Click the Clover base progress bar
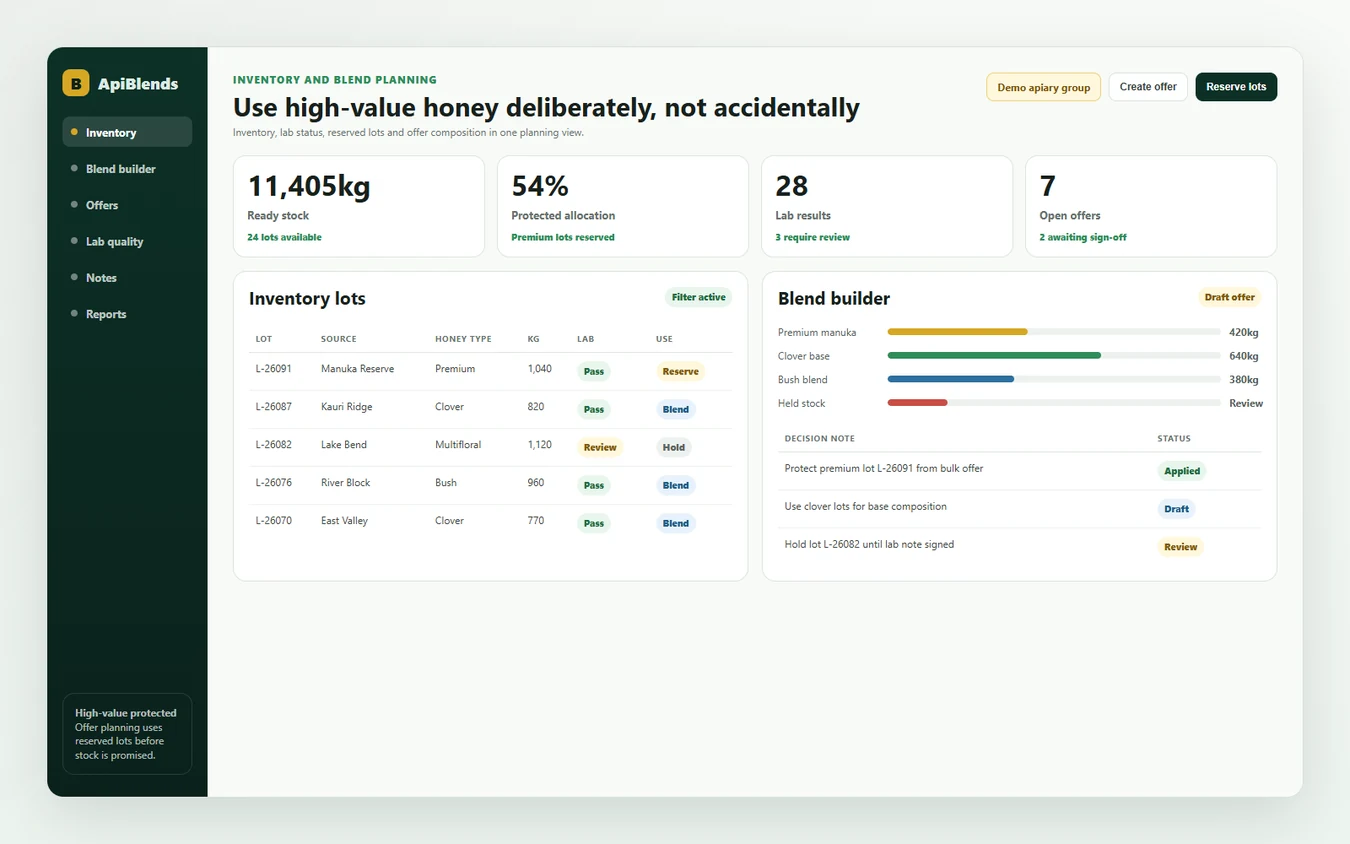The height and width of the screenshot is (844, 1350). tap(1054, 356)
